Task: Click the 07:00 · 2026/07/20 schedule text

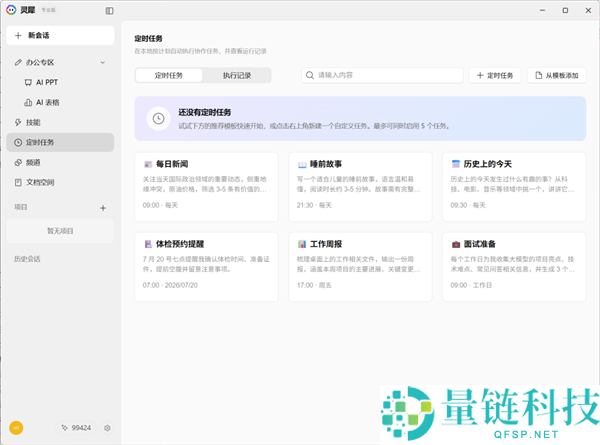Action: tap(170, 285)
